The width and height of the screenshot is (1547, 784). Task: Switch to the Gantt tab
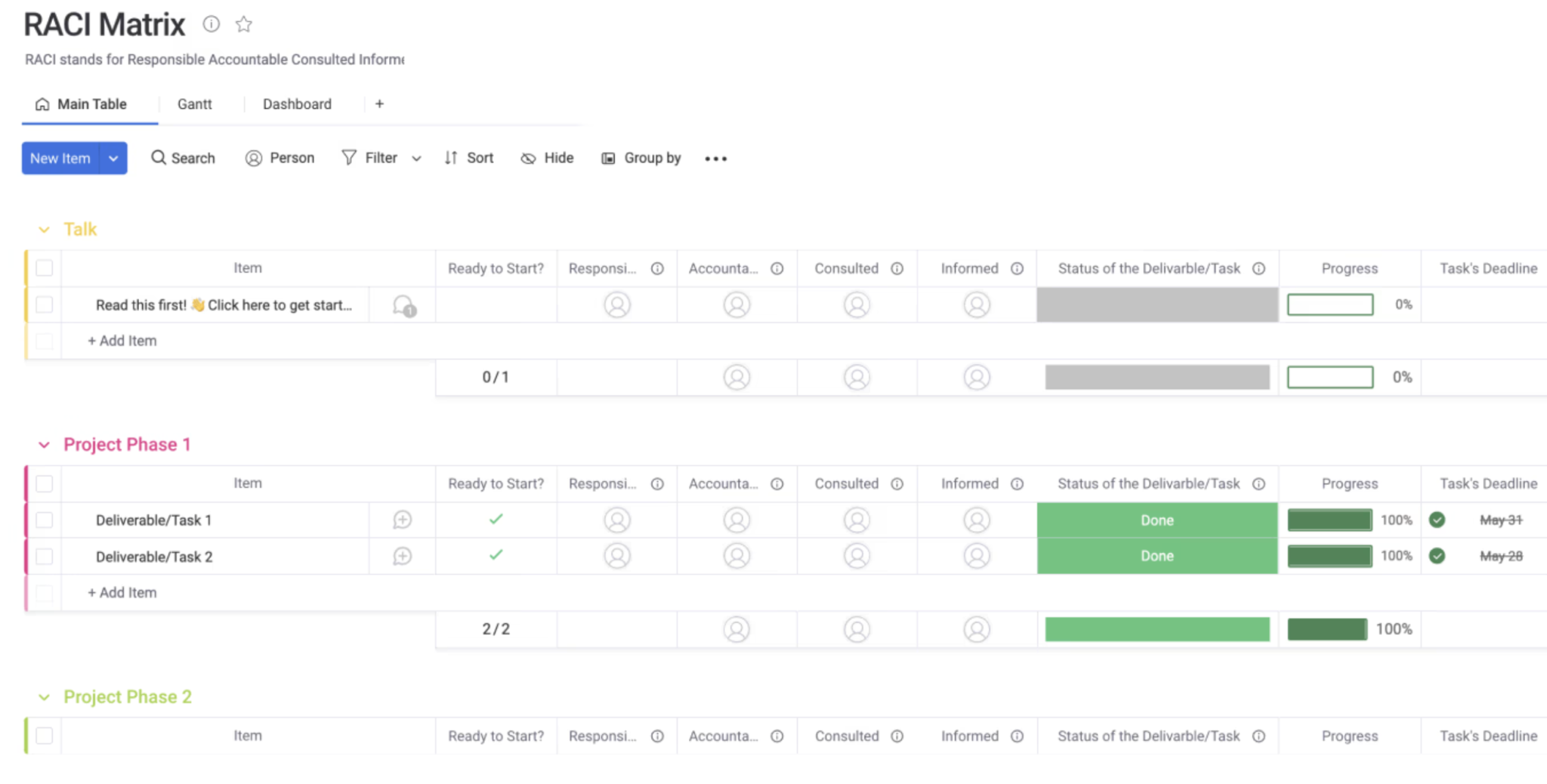[194, 103]
